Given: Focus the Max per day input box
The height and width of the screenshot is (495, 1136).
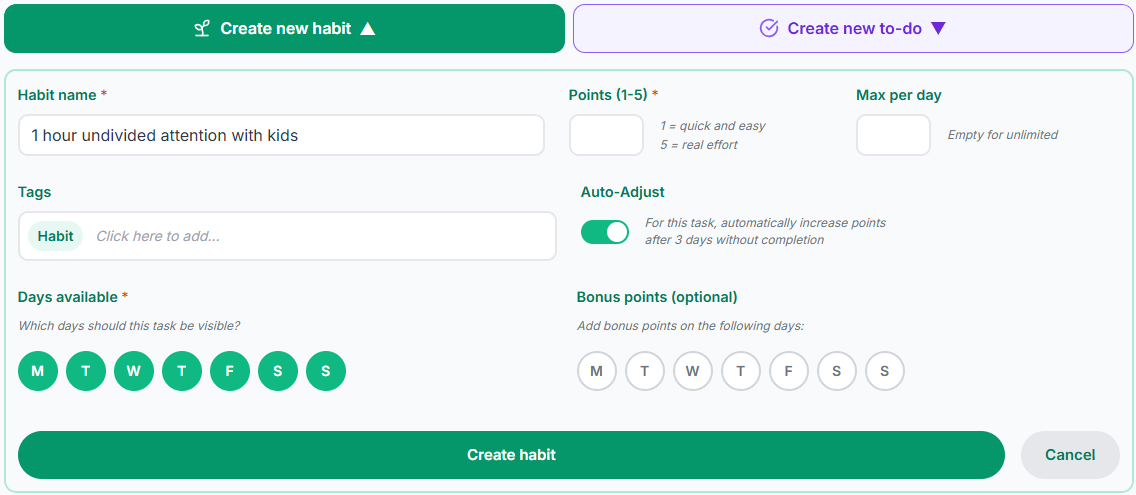Looking at the screenshot, I should [x=893, y=135].
